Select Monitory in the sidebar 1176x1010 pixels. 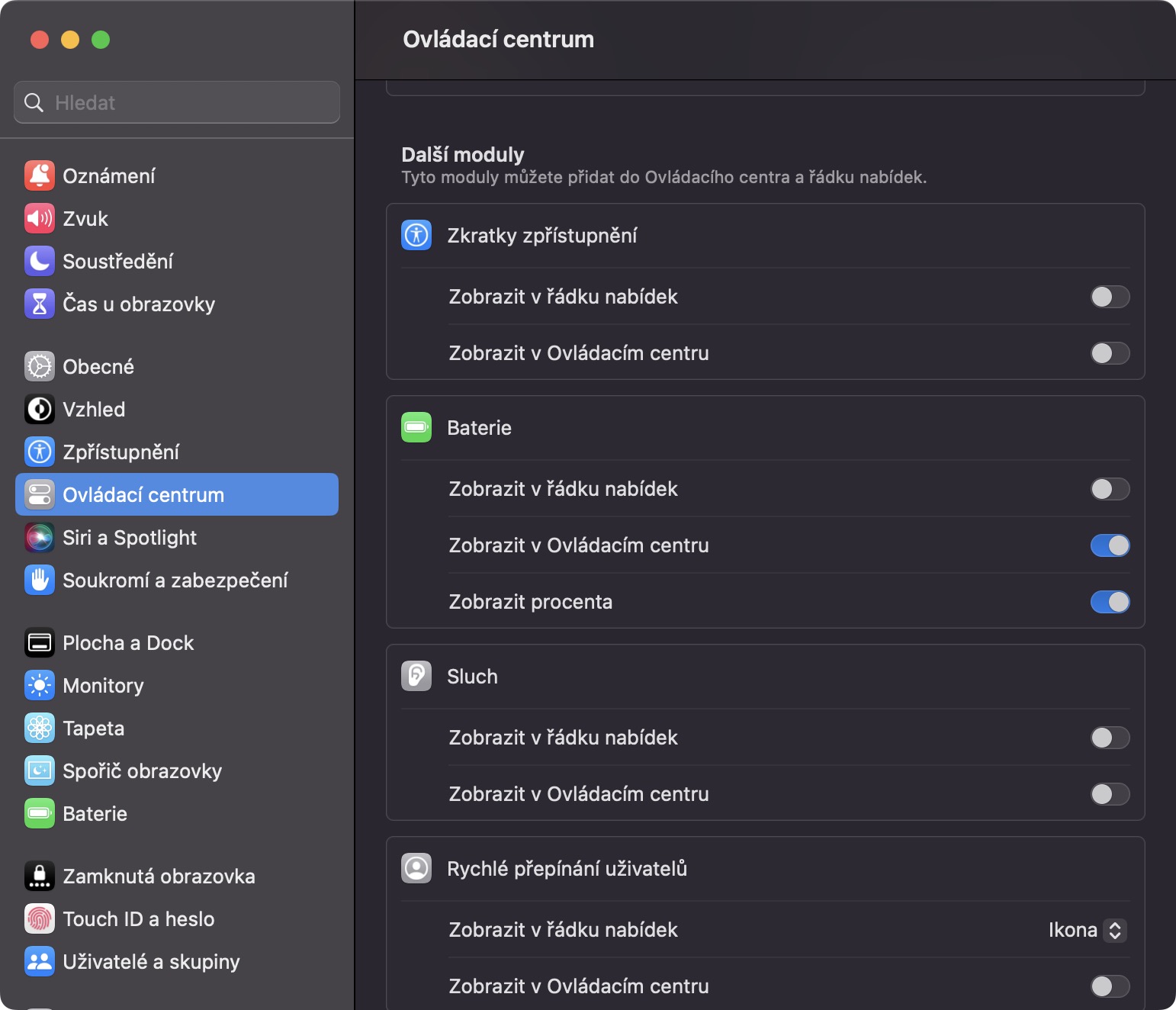103,686
